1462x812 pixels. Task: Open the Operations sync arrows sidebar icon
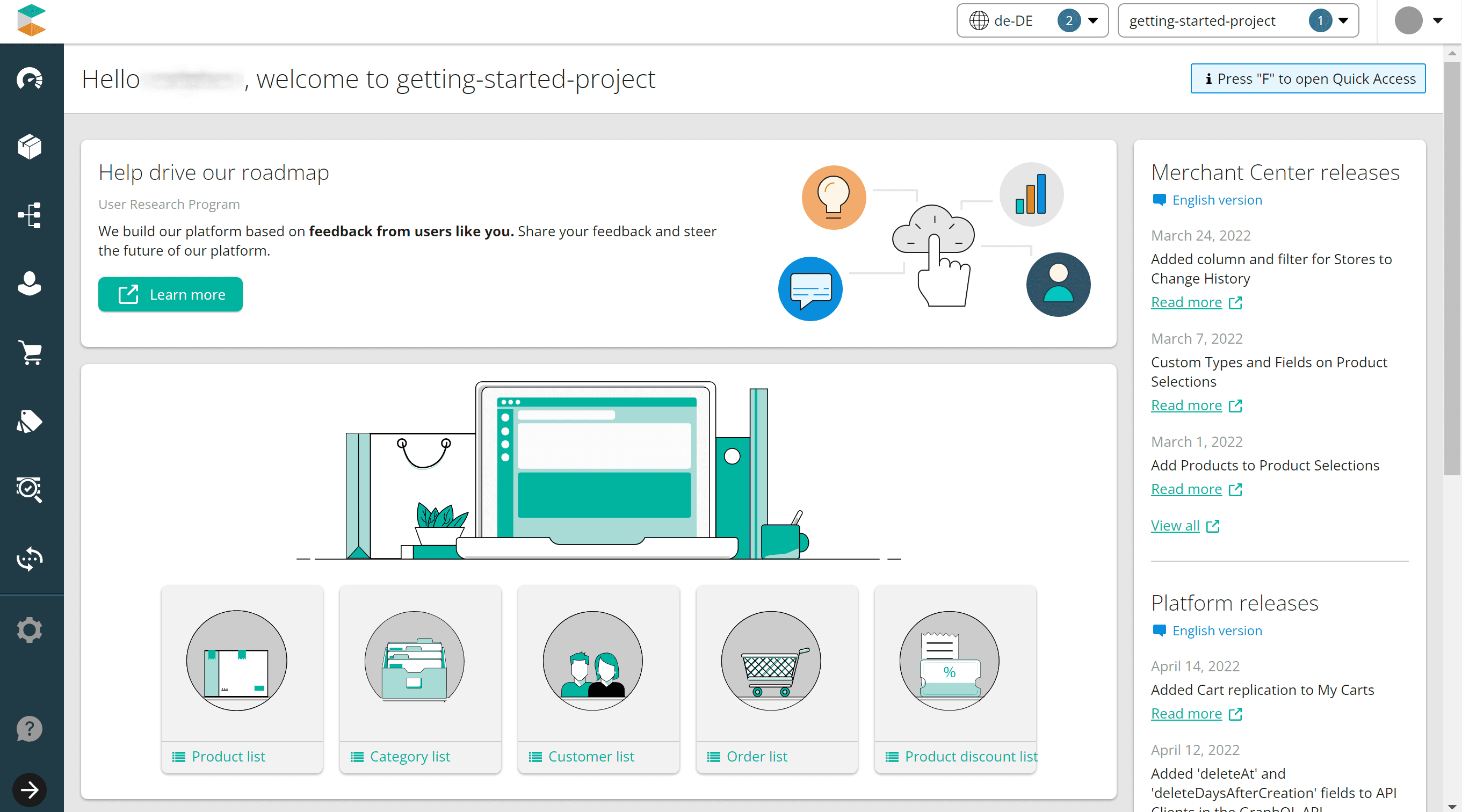pos(30,559)
